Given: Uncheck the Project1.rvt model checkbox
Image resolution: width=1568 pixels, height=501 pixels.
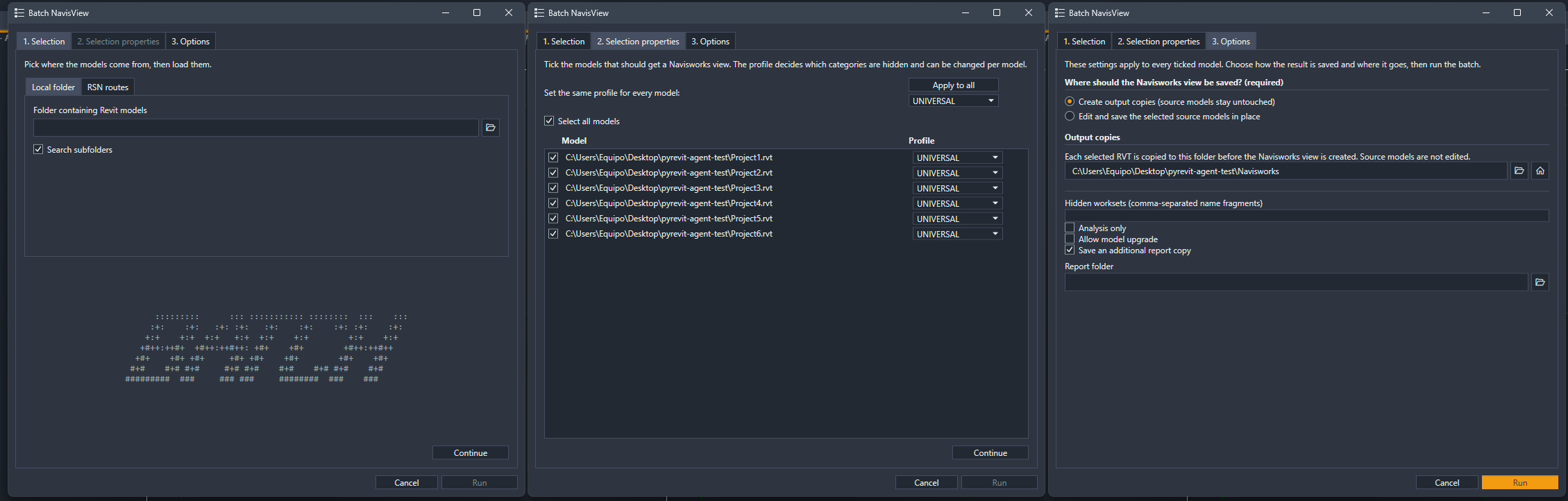Looking at the screenshot, I should (x=553, y=158).
